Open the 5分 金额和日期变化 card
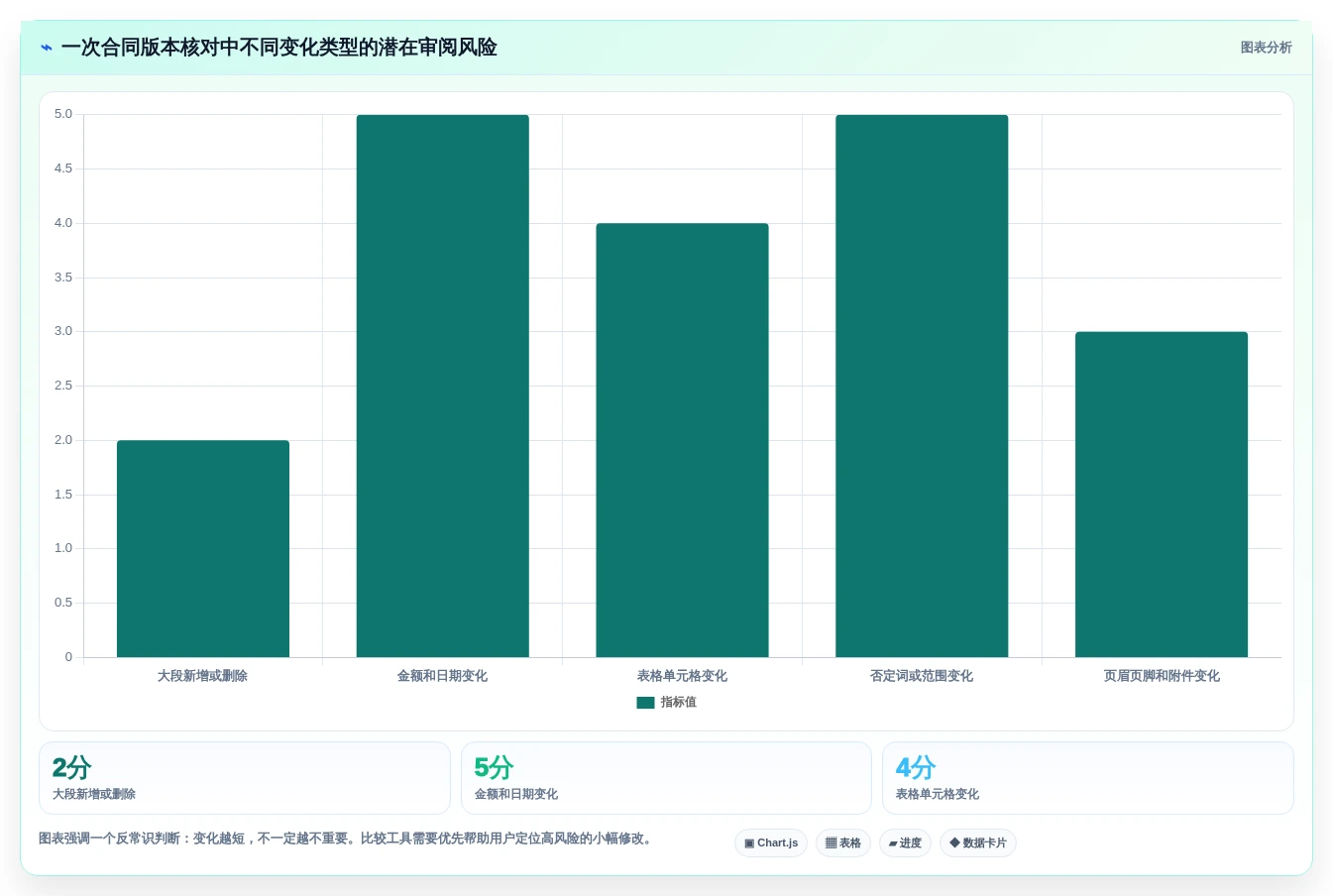 (x=666, y=778)
